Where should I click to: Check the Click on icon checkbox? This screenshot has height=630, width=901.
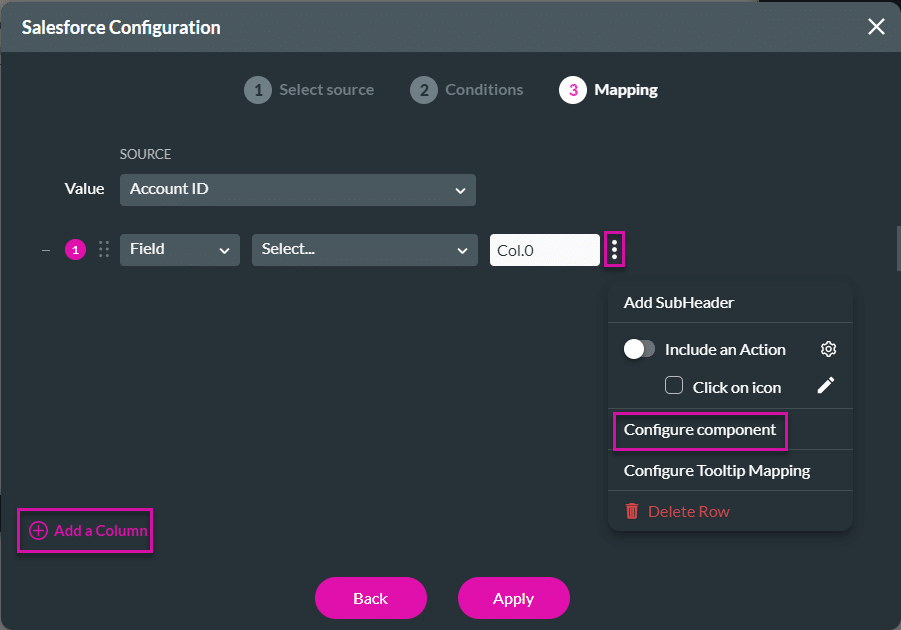[x=674, y=386]
